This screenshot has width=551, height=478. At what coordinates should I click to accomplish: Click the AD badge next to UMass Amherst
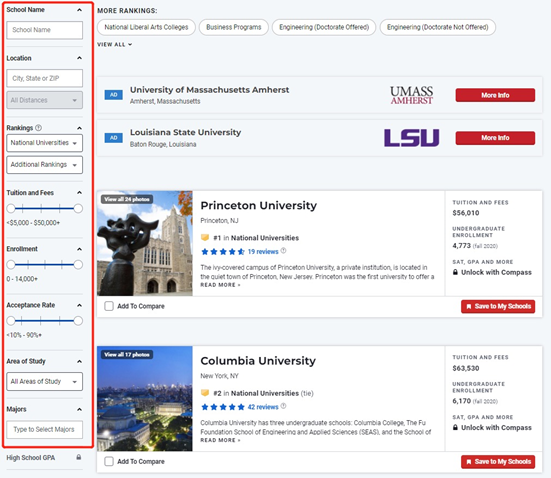[x=114, y=95]
